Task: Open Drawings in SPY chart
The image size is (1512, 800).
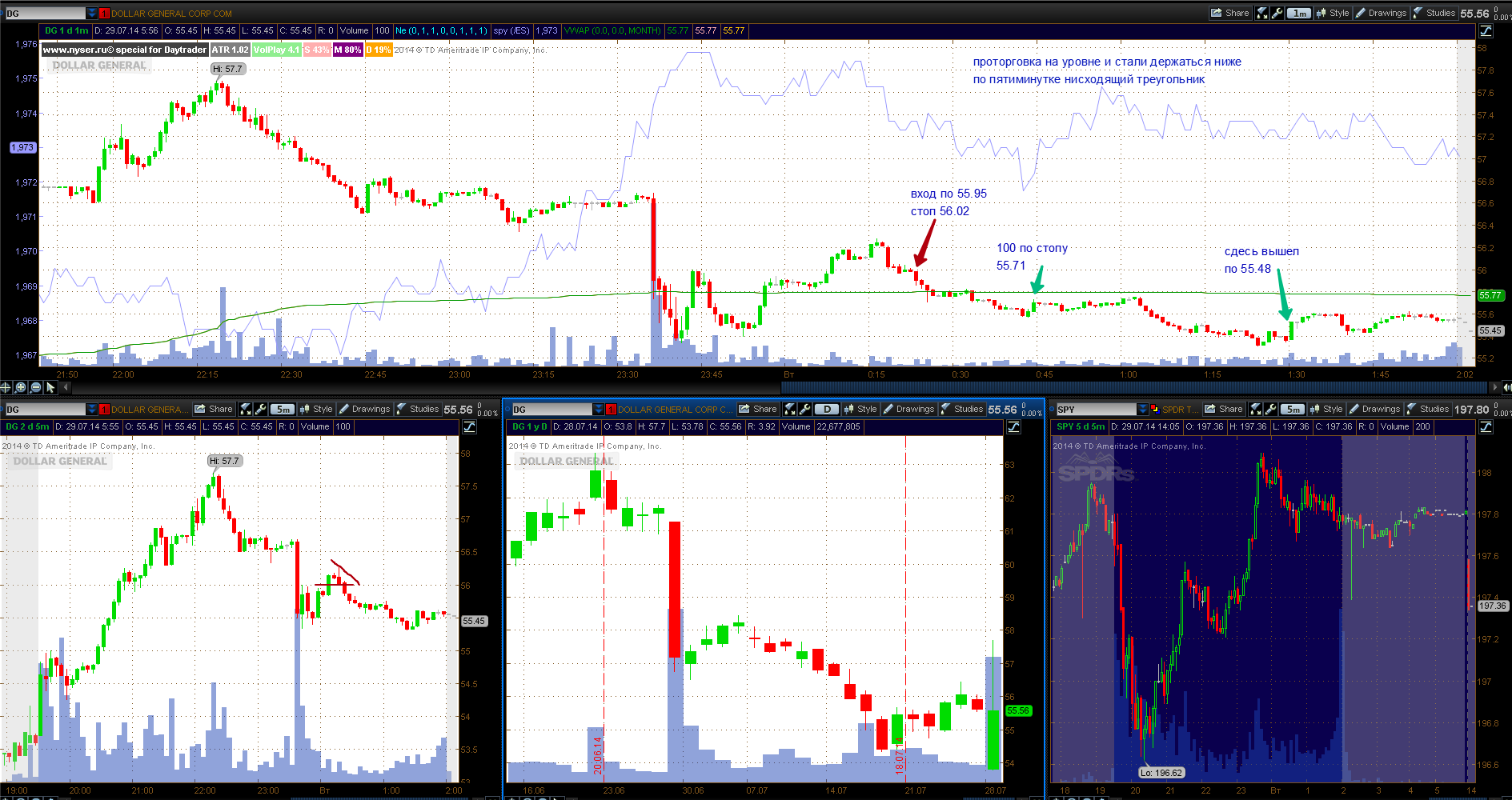Action: pyautogui.click(x=1374, y=409)
